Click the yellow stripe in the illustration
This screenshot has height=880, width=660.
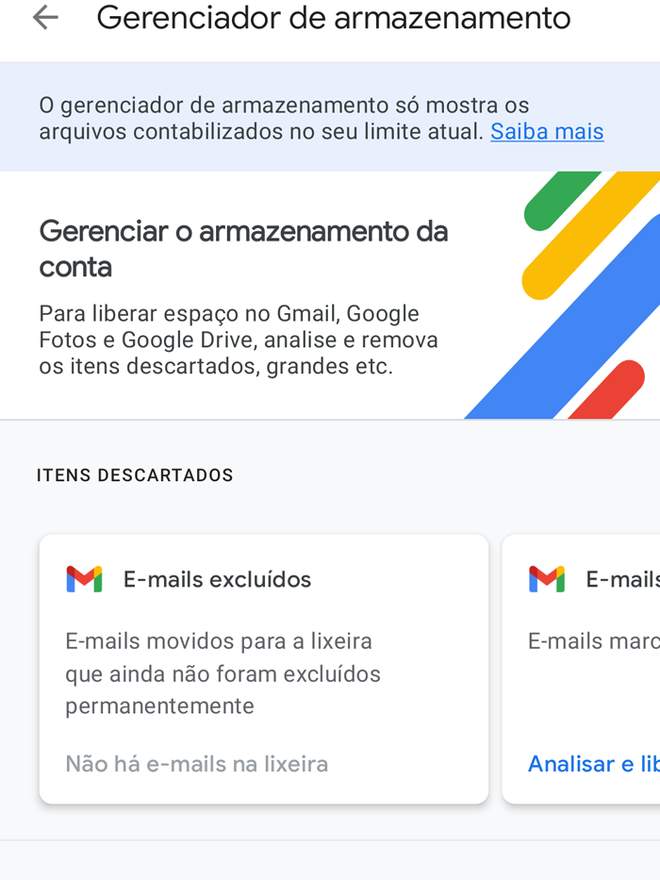589,236
